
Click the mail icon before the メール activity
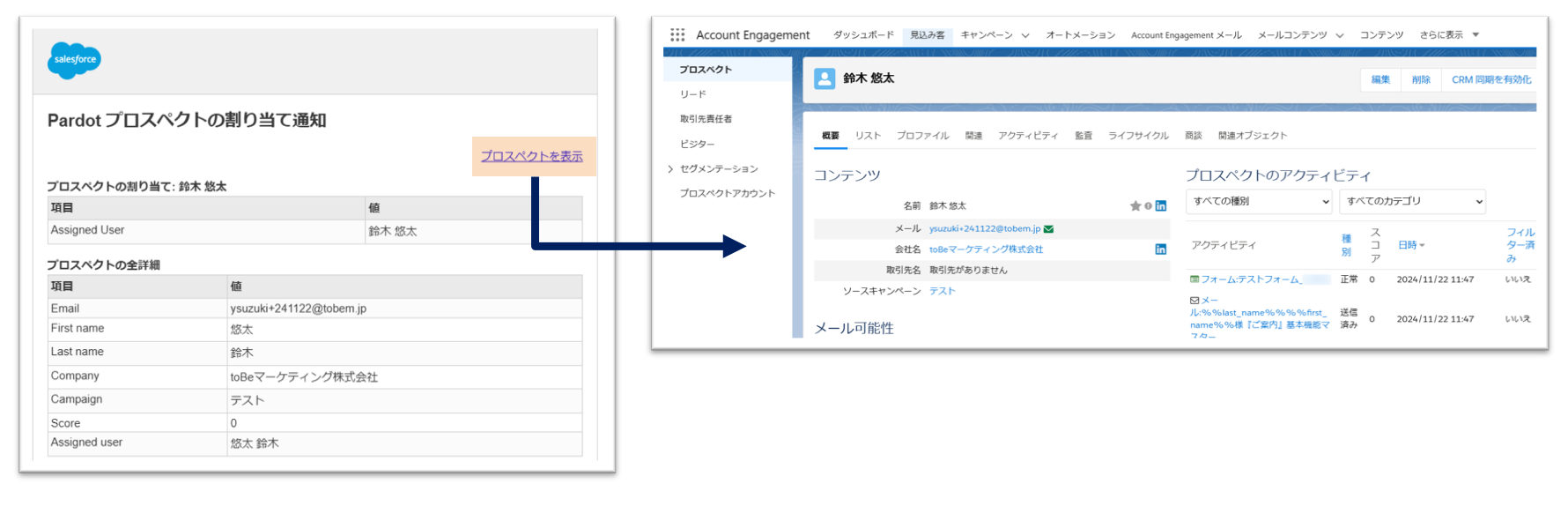[1194, 301]
